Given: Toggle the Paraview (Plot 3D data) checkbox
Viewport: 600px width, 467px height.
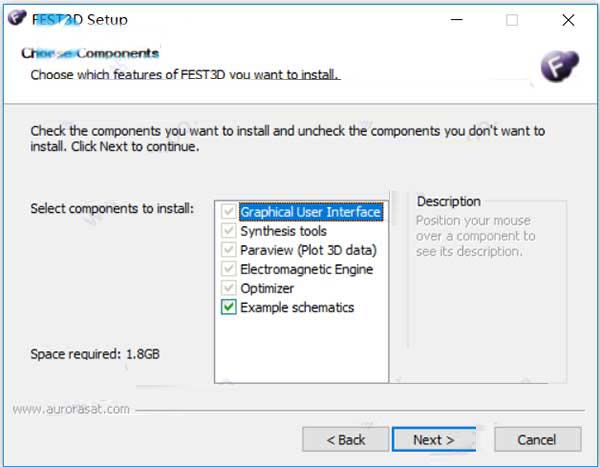Looking at the screenshot, I should click(x=229, y=250).
